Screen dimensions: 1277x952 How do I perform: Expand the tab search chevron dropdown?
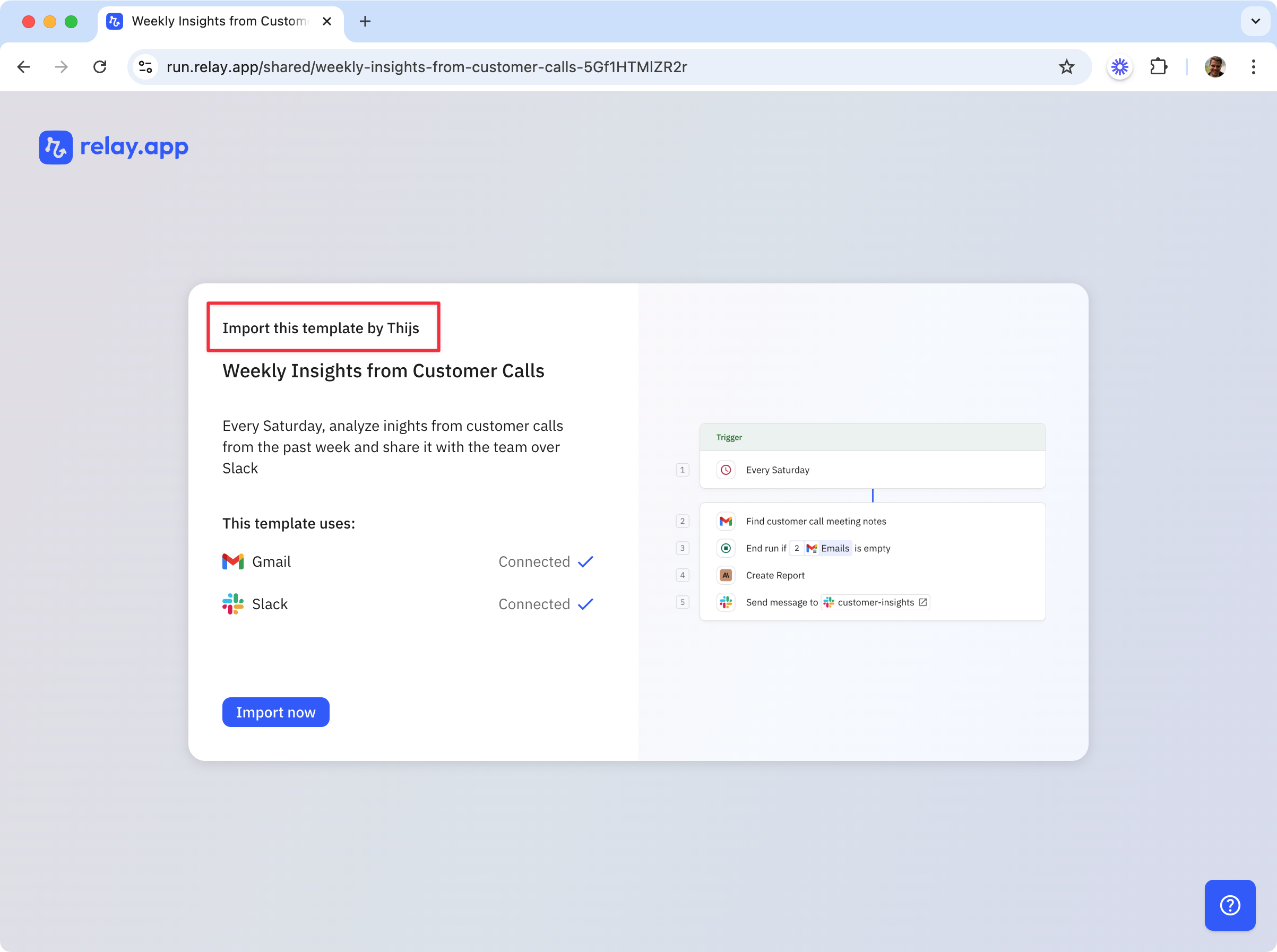coord(1255,21)
